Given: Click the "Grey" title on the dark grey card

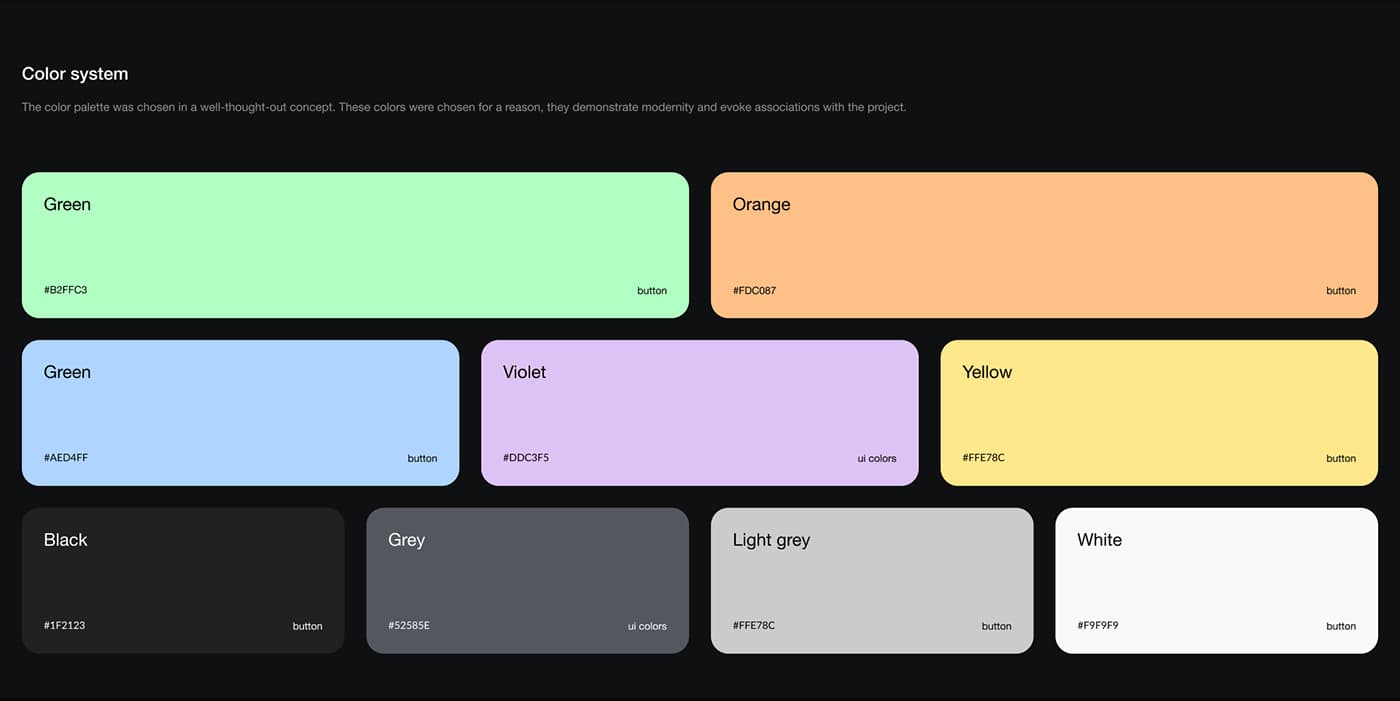Looking at the screenshot, I should pos(406,540).
